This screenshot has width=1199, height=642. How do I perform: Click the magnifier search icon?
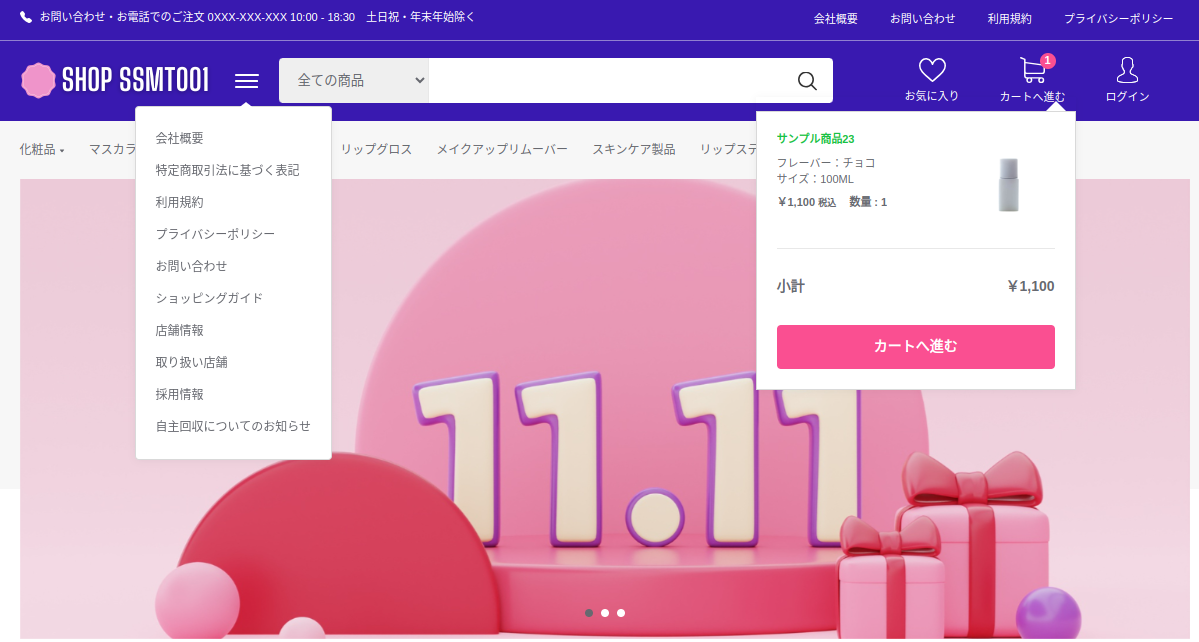(807, 81)
